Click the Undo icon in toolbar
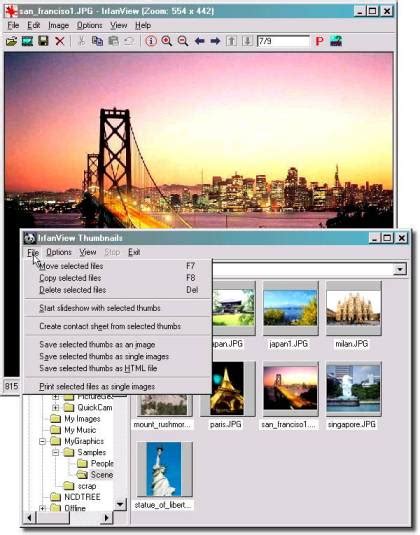The width and height of the screenshot is (420, 535). pos(129,42)
